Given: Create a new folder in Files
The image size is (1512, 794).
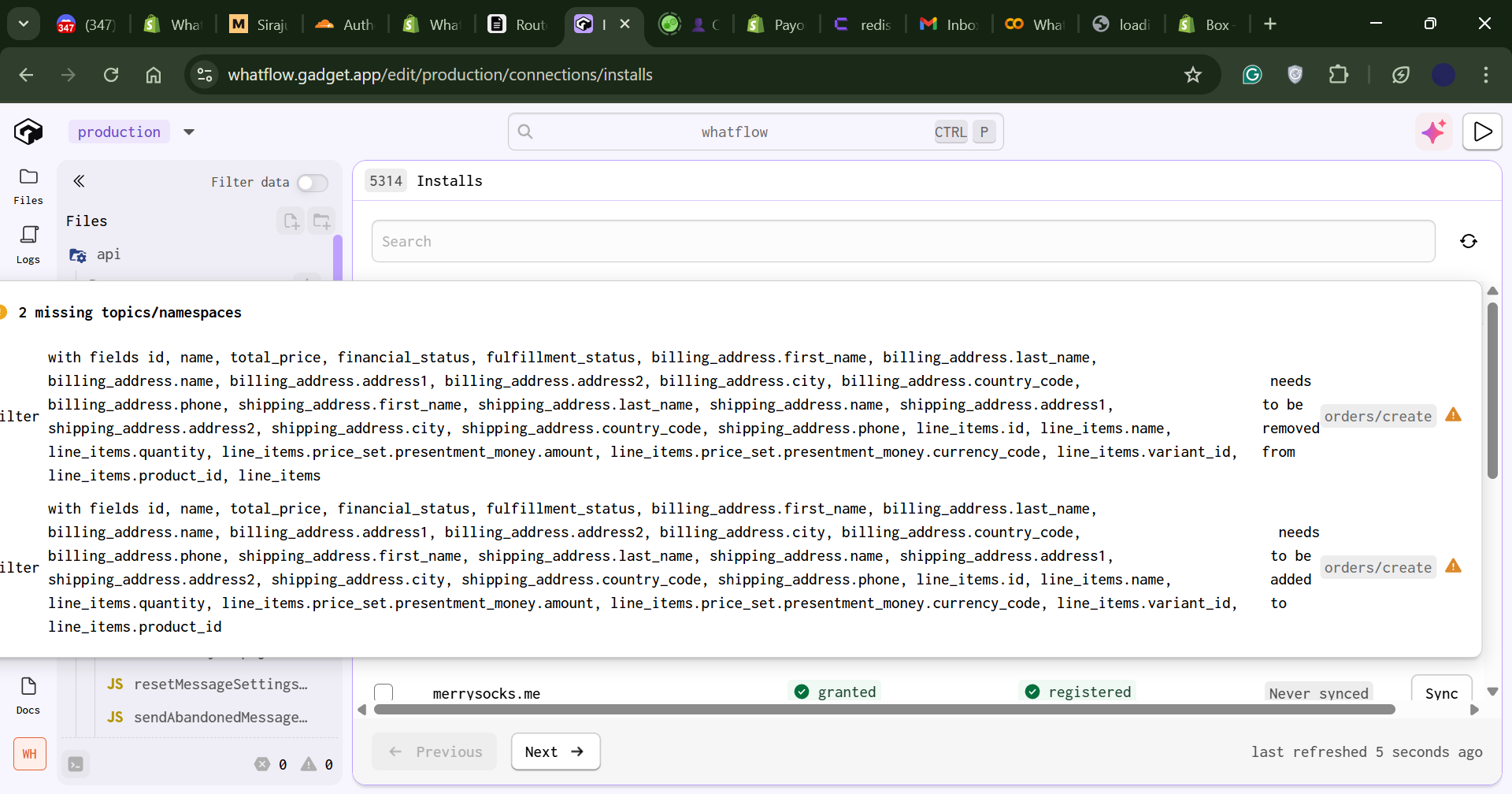Looking at the screenshot, I should pyautogui.click(x=321, y=221).
